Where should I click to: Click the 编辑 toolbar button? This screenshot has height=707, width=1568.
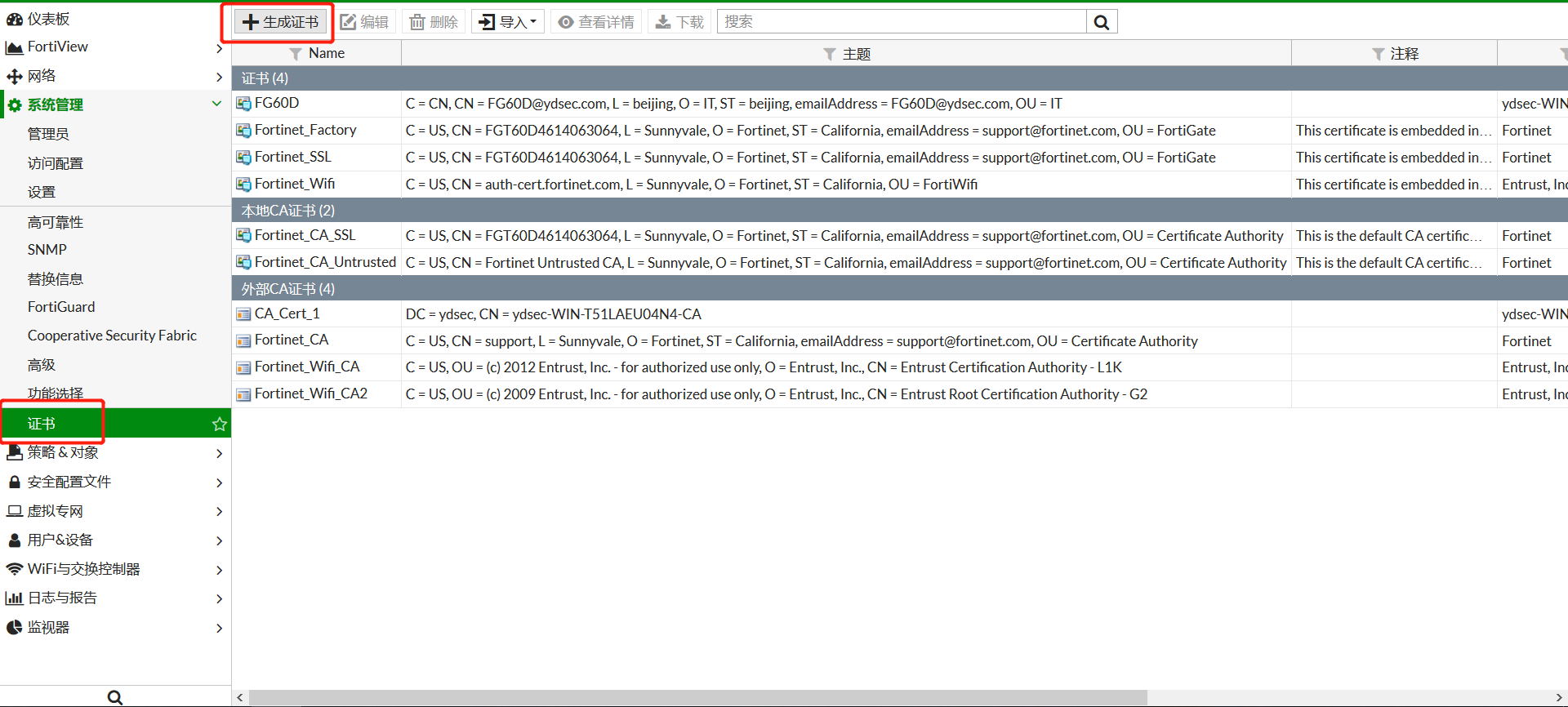[364, 22]
